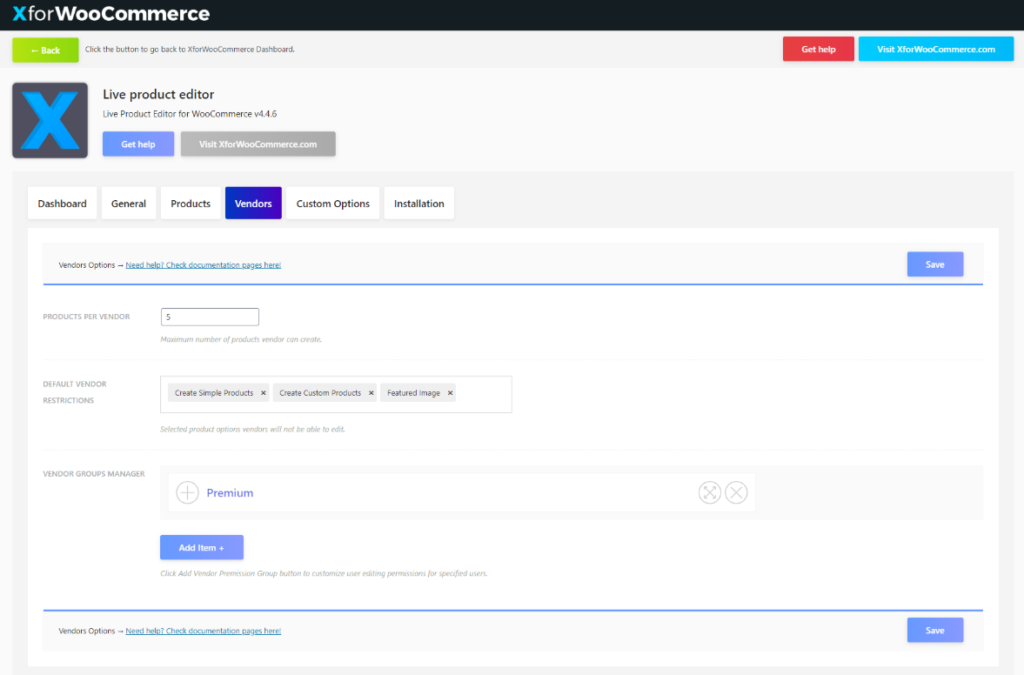Expand the Premium vendor group with plus icon
The width and height of the screenshot is (1024, 675).
187,492
